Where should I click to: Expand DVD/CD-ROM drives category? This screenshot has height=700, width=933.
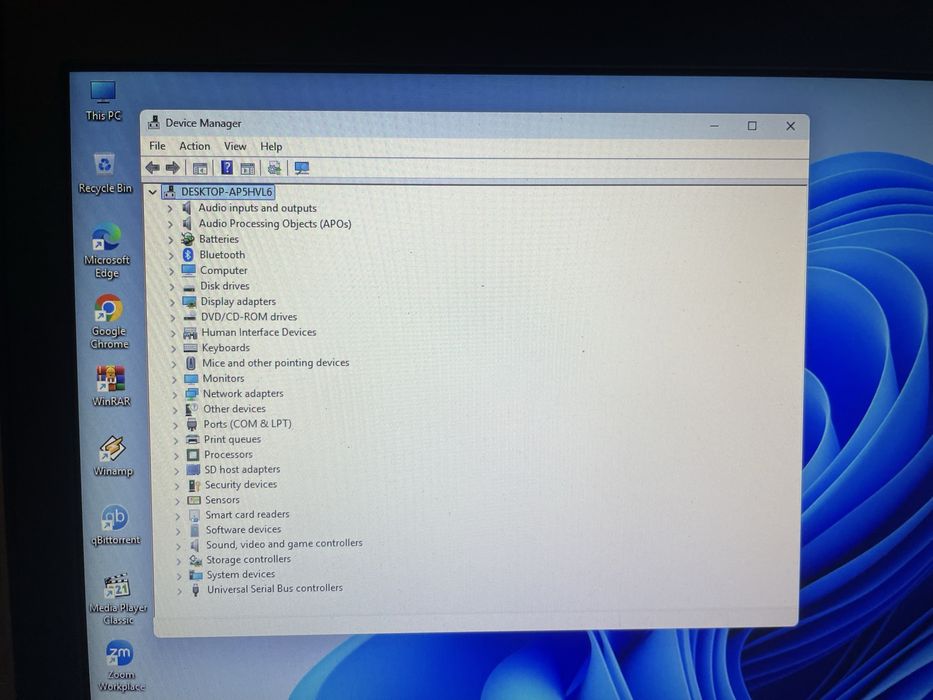pos(173,318)
